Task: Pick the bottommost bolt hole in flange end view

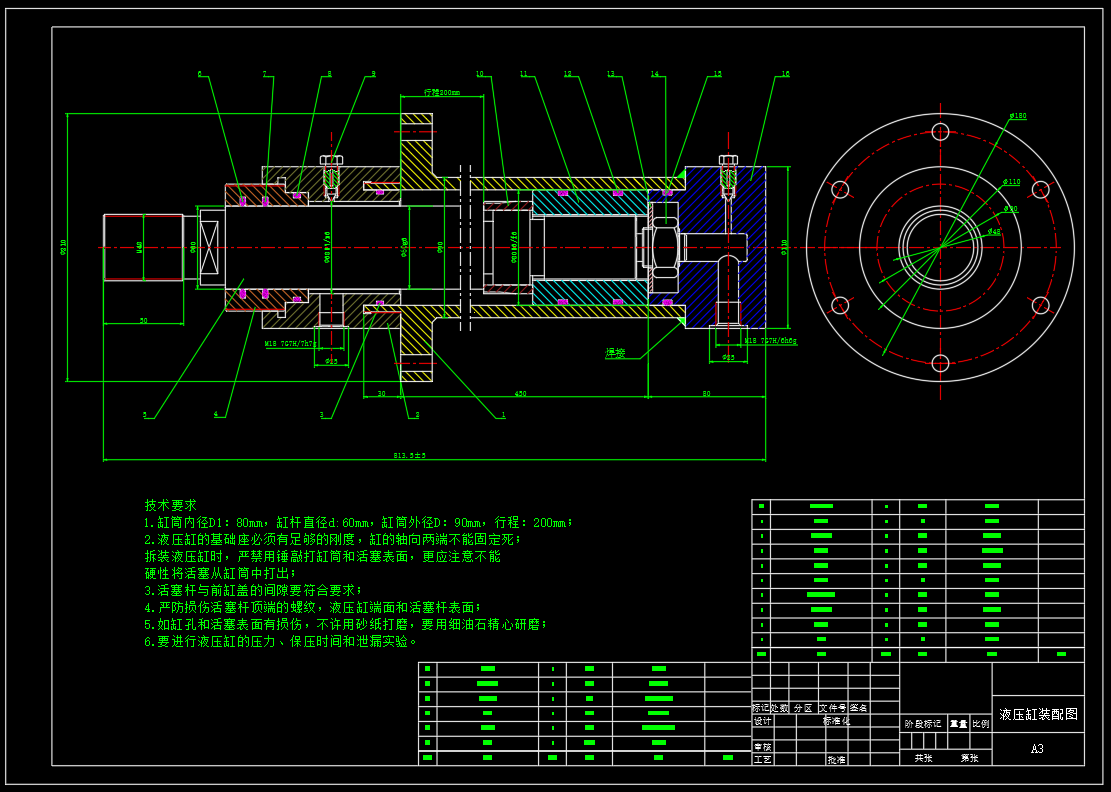Action: point(940,363)
